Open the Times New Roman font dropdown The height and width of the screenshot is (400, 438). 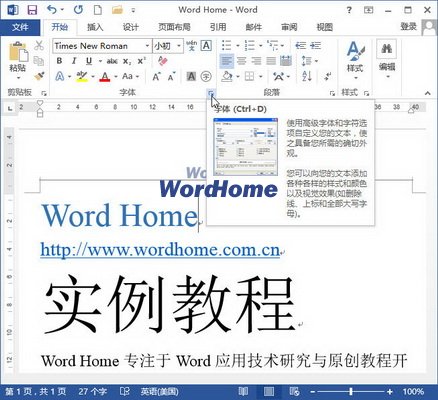(147, 46)
